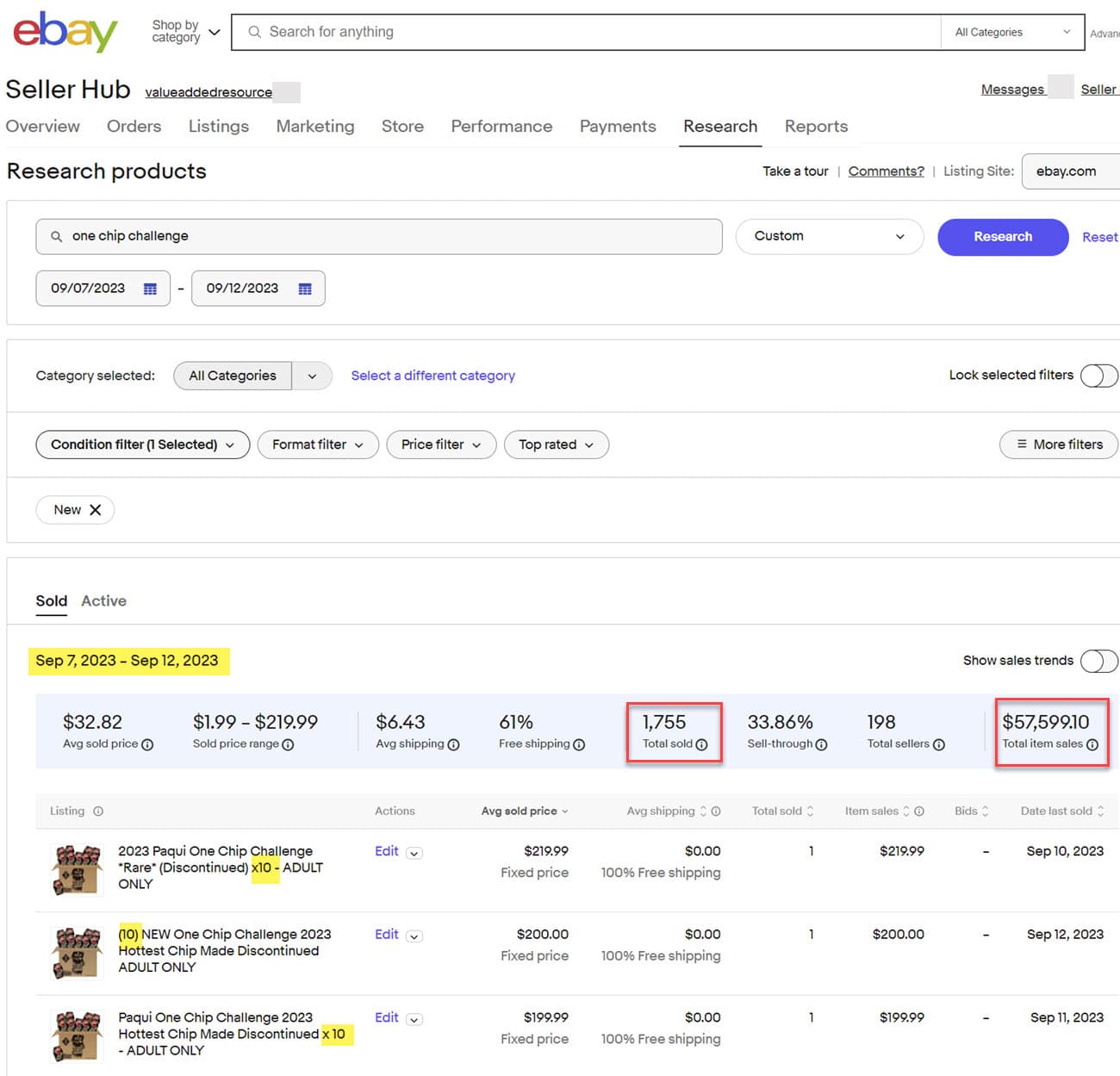Open the Custom date range dropdown
The width and height of the screenshot is (1120, 1076).
pyautogui.click(x=830, y=236)
